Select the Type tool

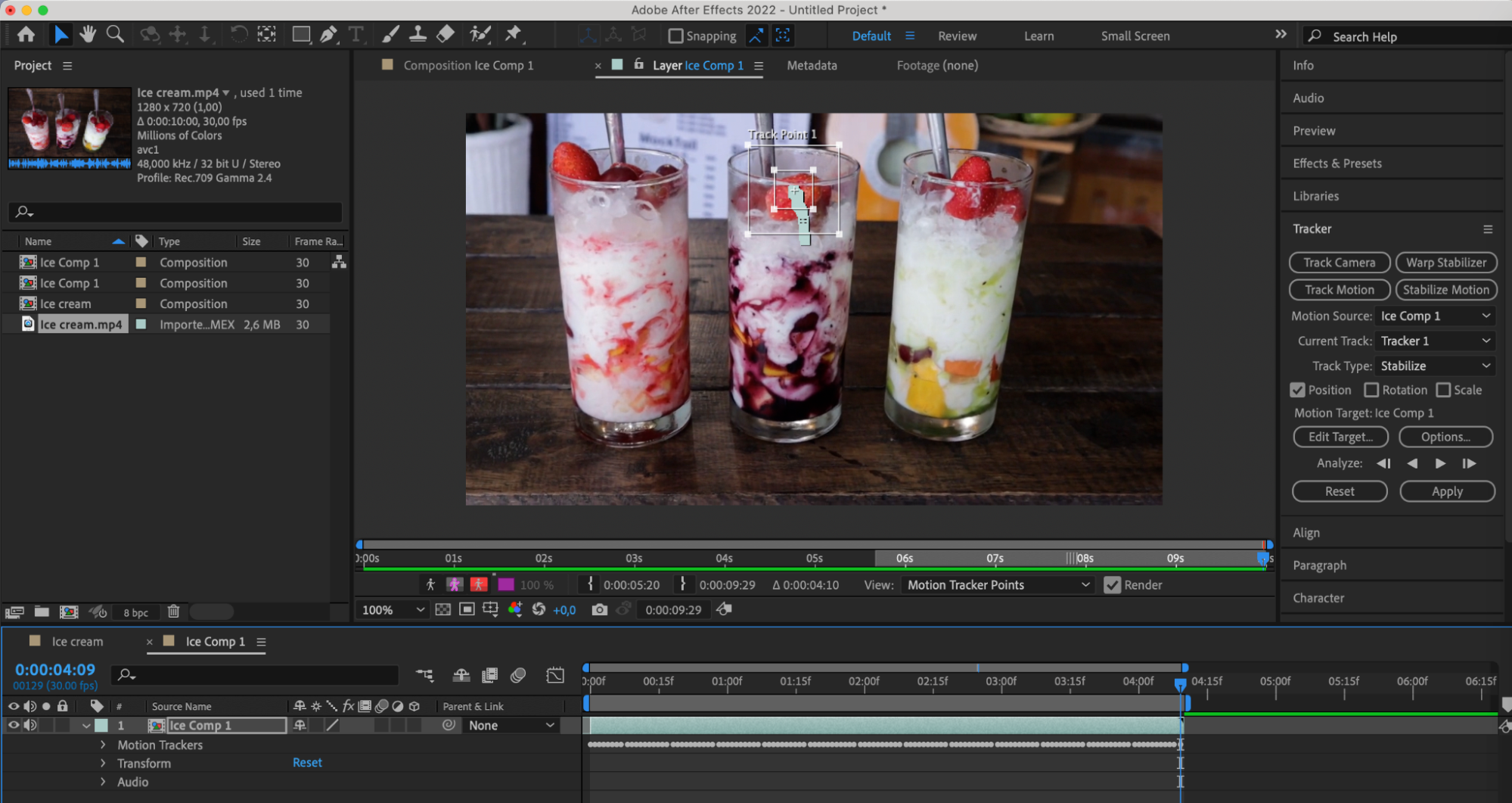click(355, 34)
